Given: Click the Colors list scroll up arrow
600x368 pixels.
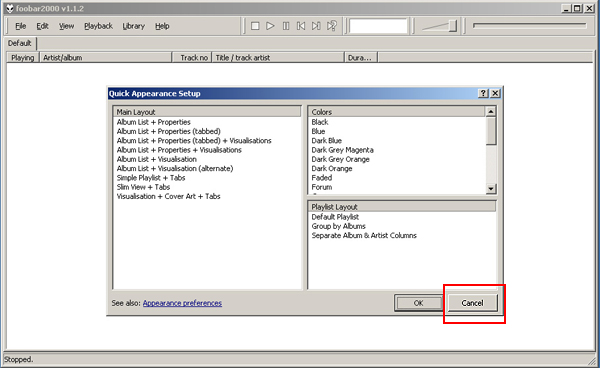Looking at the screenshot, I should [x=491, y=111].
